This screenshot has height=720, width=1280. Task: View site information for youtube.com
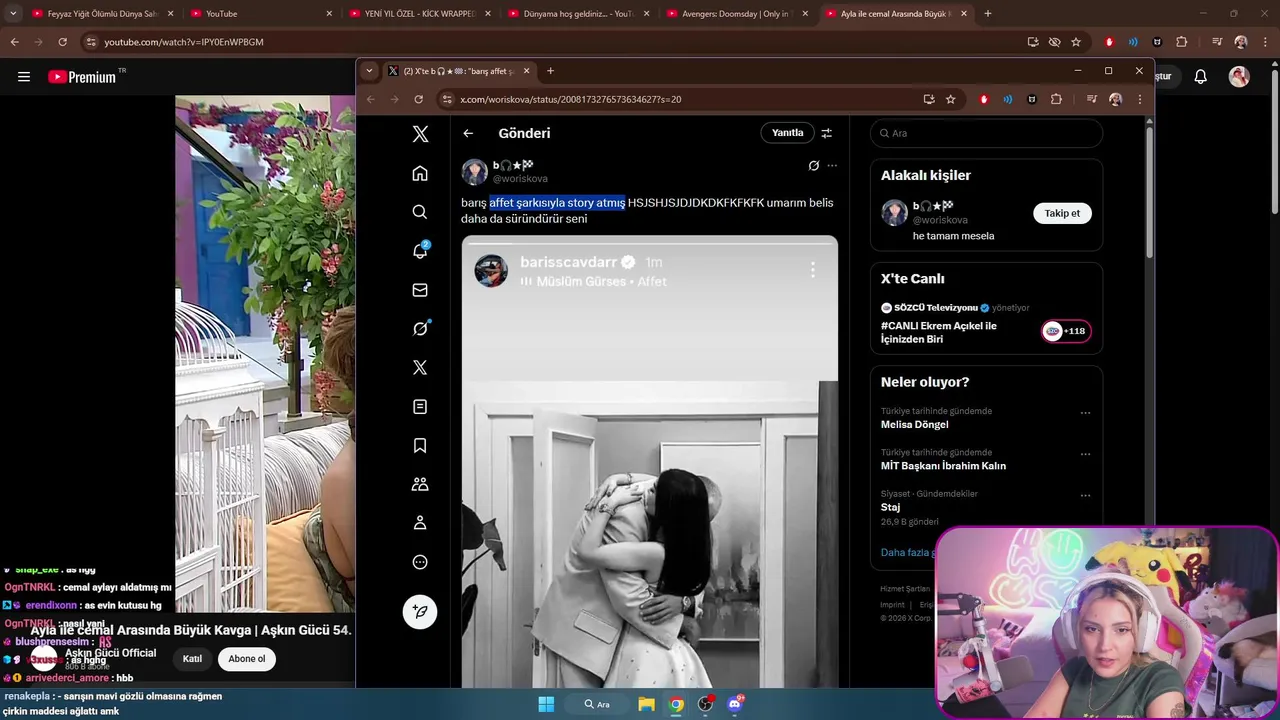(91, 42)
